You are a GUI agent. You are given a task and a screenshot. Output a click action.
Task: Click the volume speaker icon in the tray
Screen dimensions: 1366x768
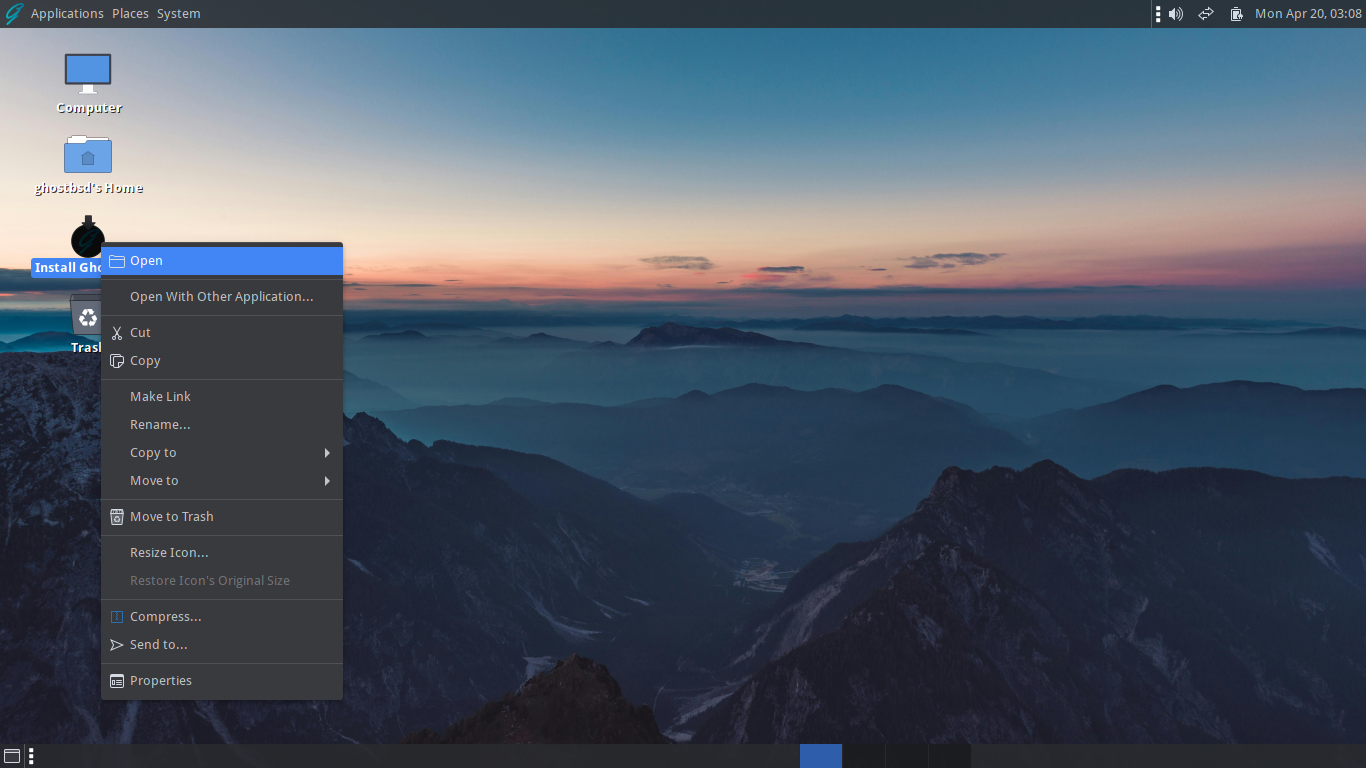pos(1174,13)
